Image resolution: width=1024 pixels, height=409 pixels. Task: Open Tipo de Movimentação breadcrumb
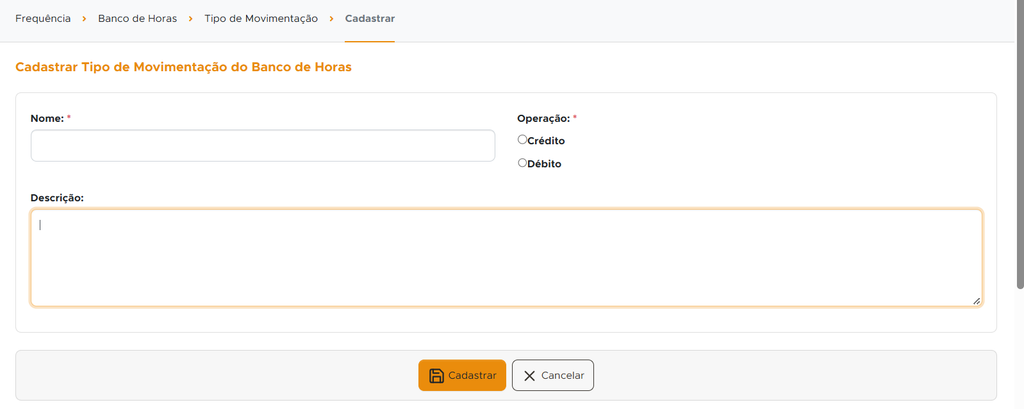pos(261,18)
